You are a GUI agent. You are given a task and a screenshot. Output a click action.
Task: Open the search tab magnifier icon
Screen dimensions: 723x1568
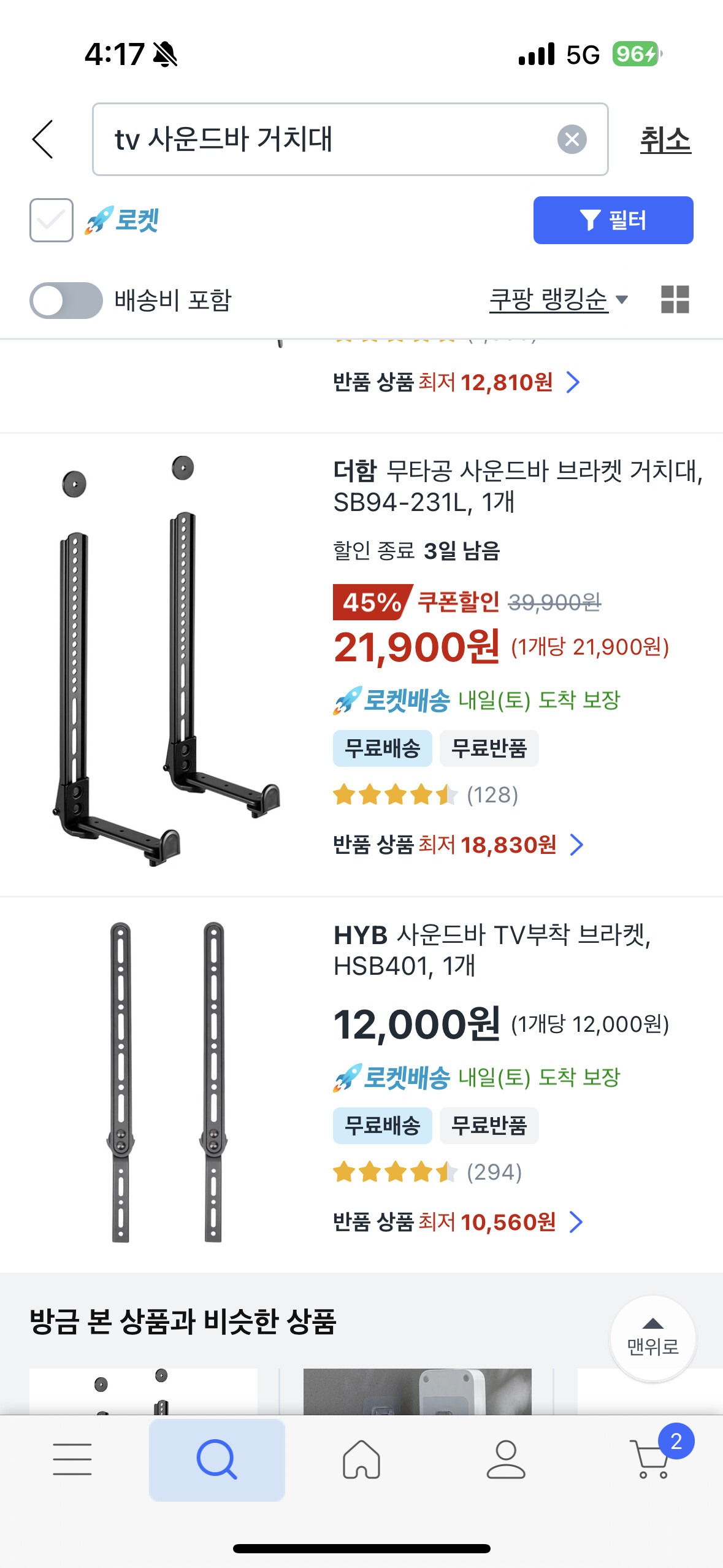click(x=216, y=1459)
